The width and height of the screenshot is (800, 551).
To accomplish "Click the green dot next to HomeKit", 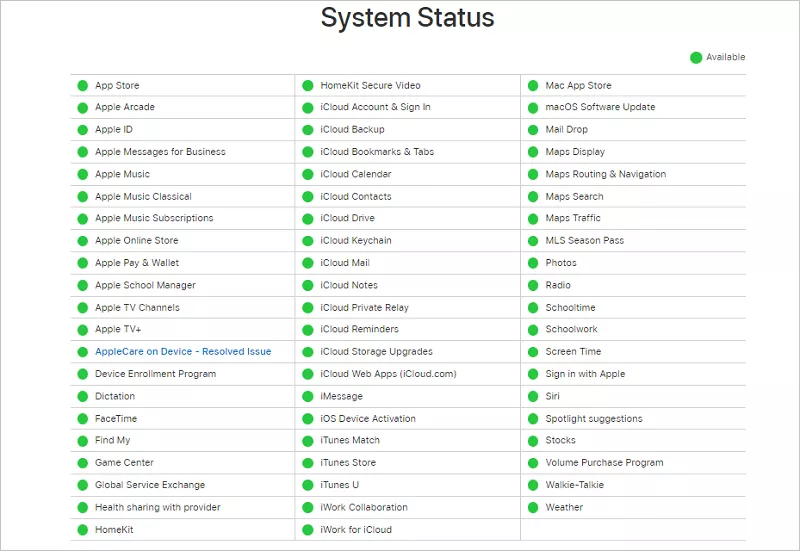I will [x=83, y=529].
